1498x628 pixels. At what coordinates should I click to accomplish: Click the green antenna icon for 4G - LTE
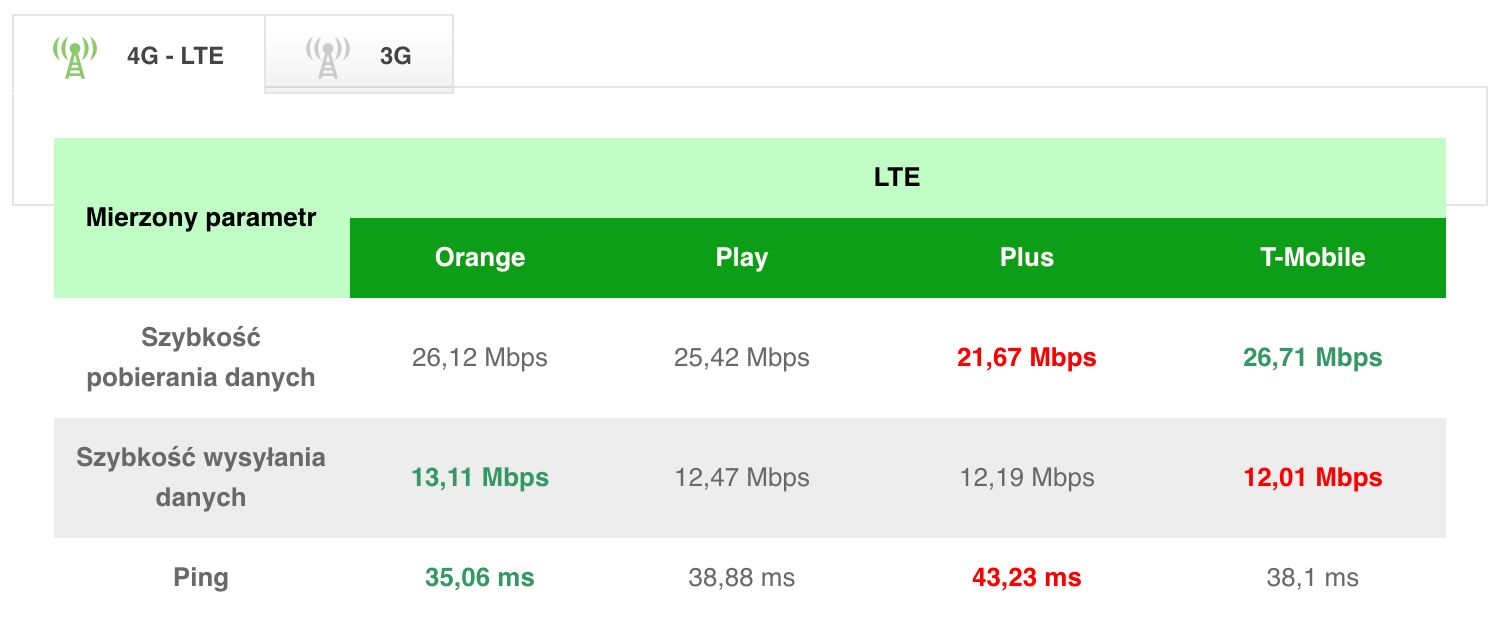75,56
